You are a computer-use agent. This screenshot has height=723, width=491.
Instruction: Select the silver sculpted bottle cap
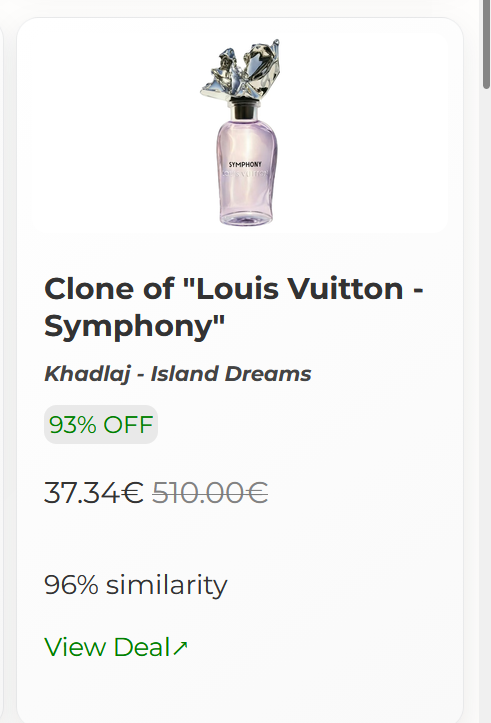pyautogui.click(x=240, y=70)
